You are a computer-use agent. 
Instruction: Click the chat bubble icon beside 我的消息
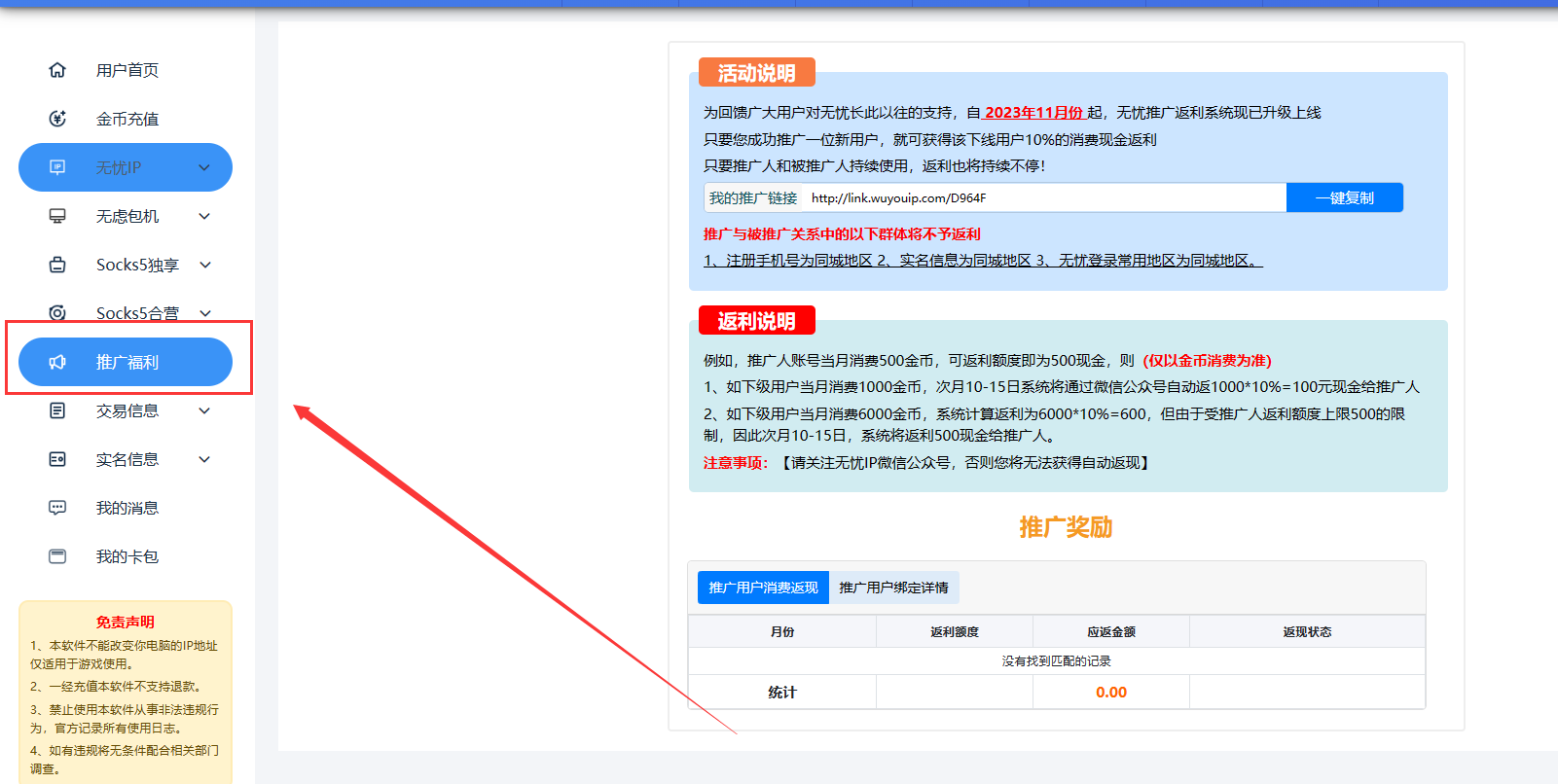pos(57,508)
